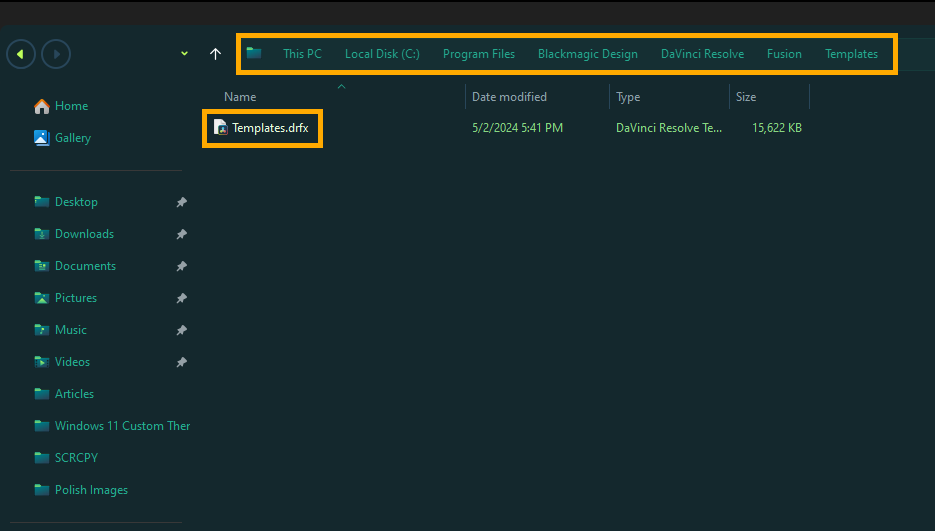The width and height of the screenshot is (935, 531).
Task: Click the Downloads folder icon in sidebar
Action: pyautogui.click(x=42, y=234)
